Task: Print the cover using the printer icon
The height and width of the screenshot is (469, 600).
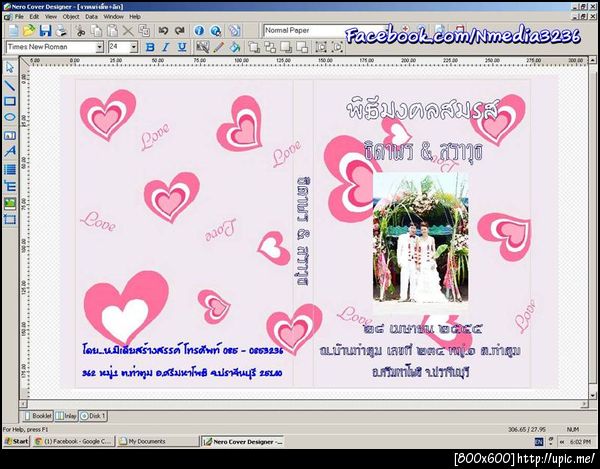Action: [x=62, y=31]
